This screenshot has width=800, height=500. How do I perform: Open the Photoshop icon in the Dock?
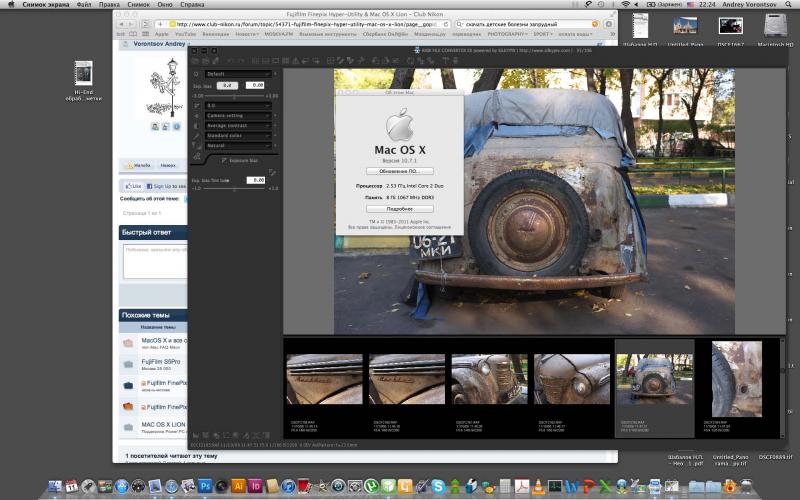tap(205, 486)
